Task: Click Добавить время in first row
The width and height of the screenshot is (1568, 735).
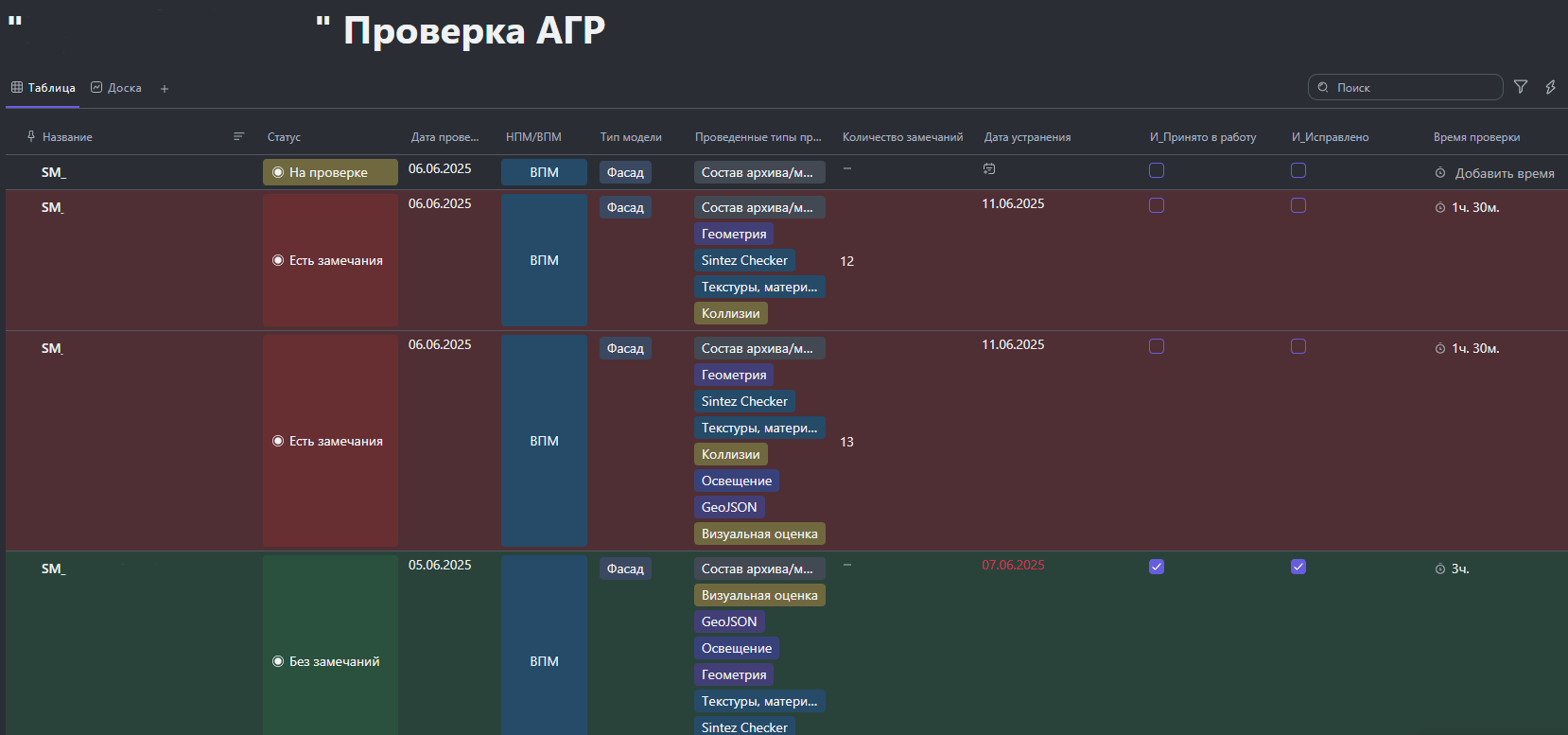Action: pos(1505,173)
